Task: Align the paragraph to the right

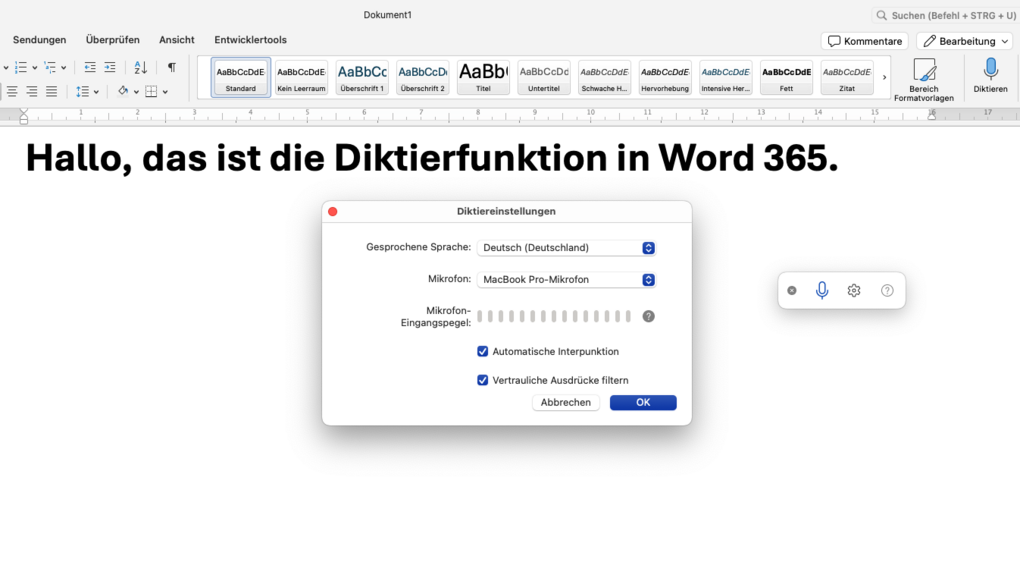Action: point(31,92)
